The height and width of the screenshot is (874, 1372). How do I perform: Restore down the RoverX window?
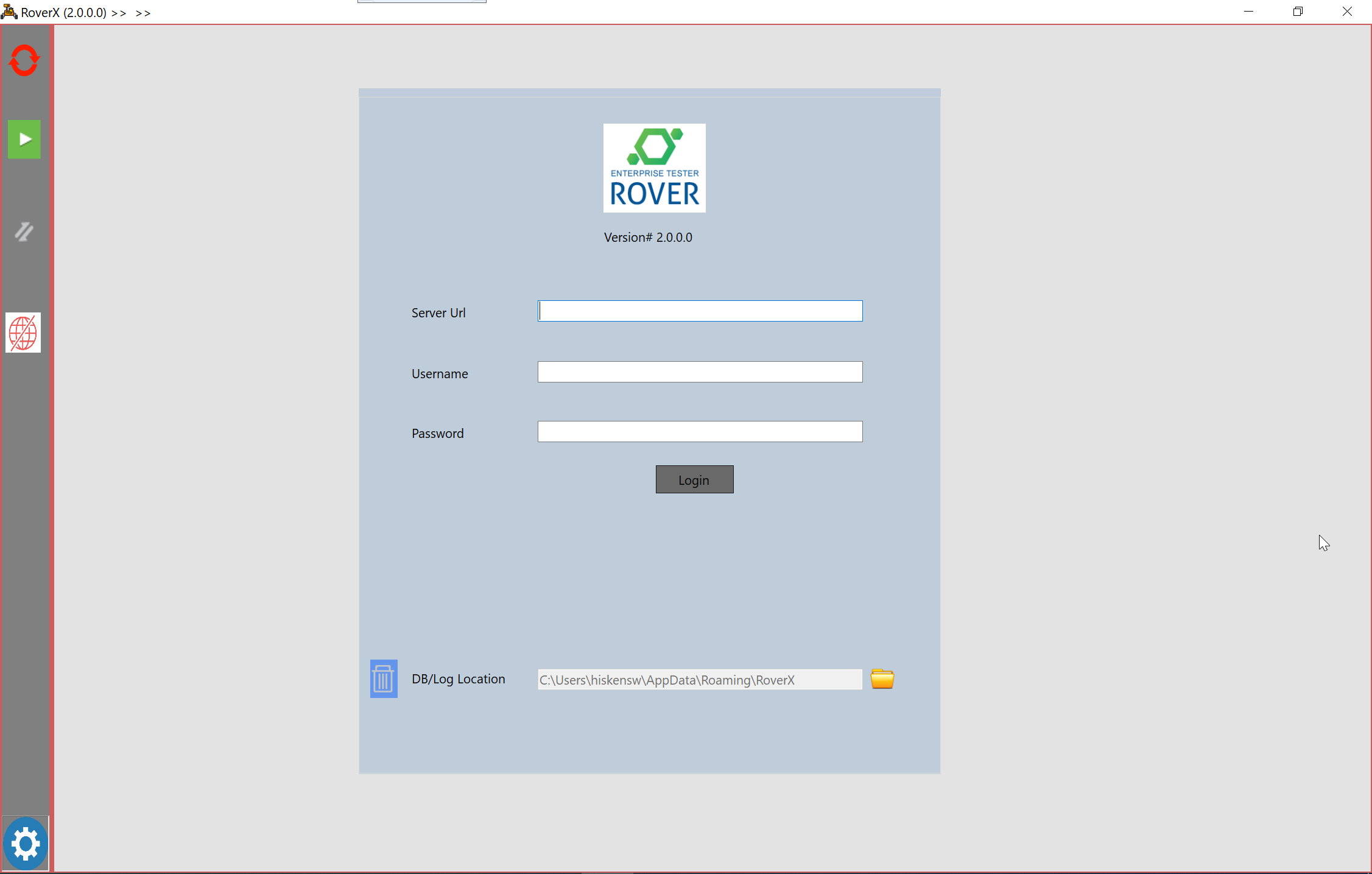(1298, 12)
